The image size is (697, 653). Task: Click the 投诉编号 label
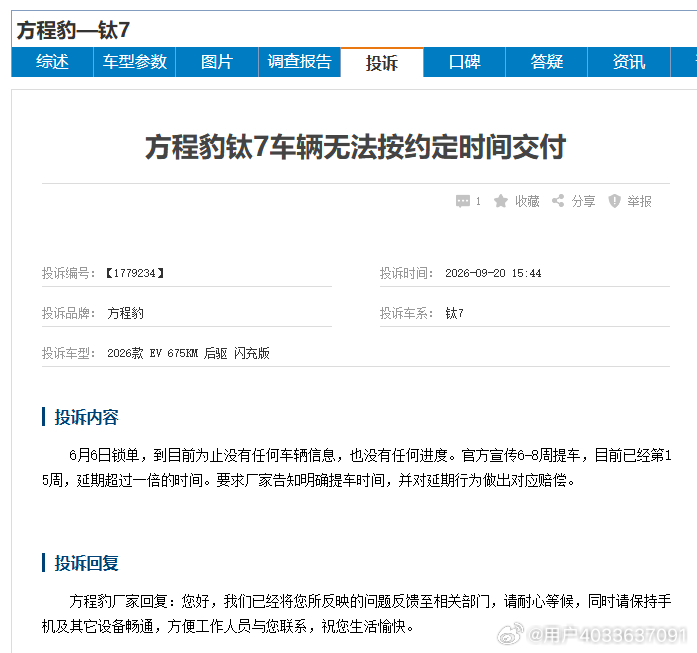tap(68, 273)
